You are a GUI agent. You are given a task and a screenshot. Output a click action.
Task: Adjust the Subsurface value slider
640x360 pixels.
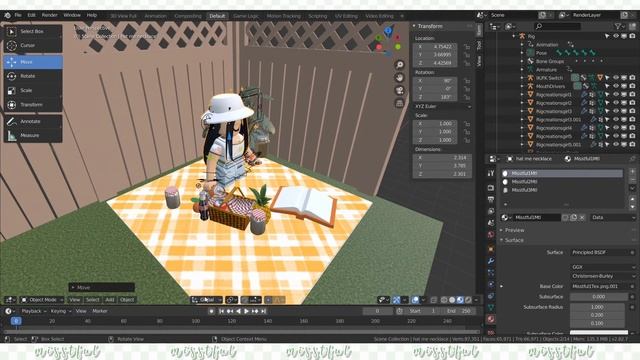tap(599, 297)
